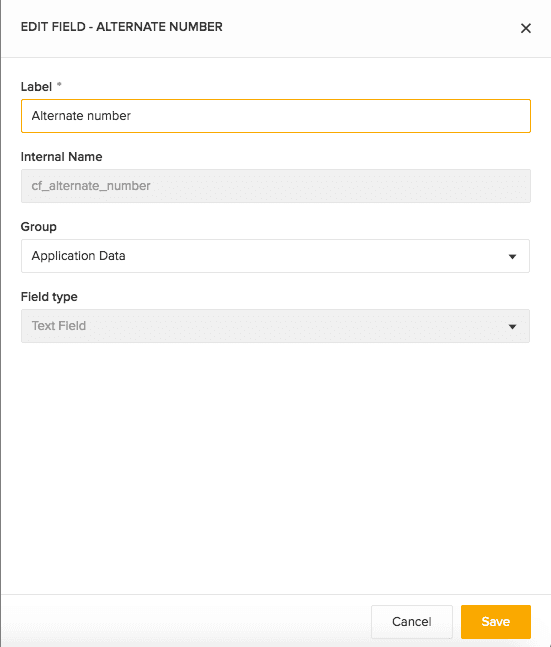Close the Edit Field dialog with X
This screenshot has width=551, height=647.
coord(525,28)
